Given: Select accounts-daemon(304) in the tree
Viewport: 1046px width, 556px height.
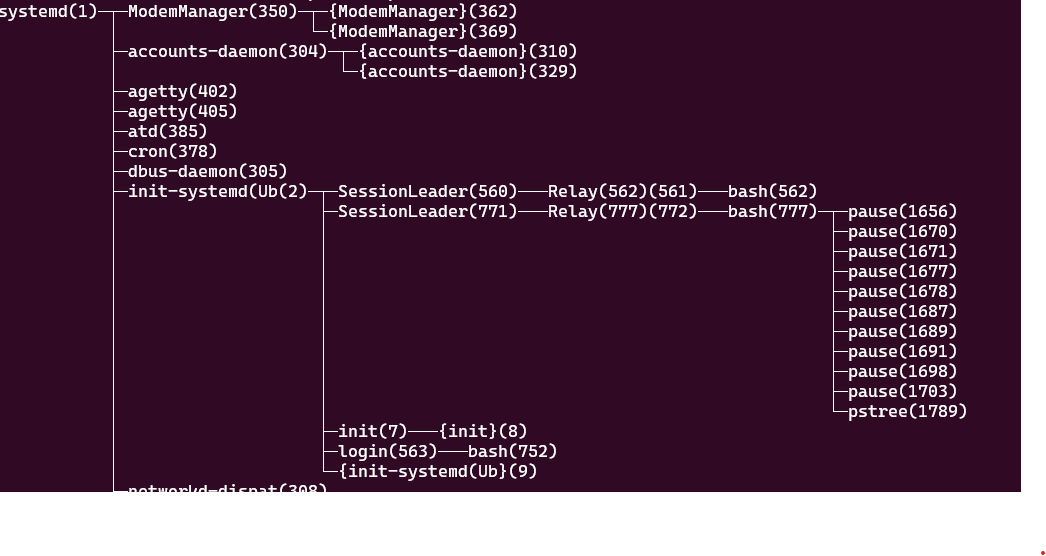Looking at the screenshot, I should point(227,51).
